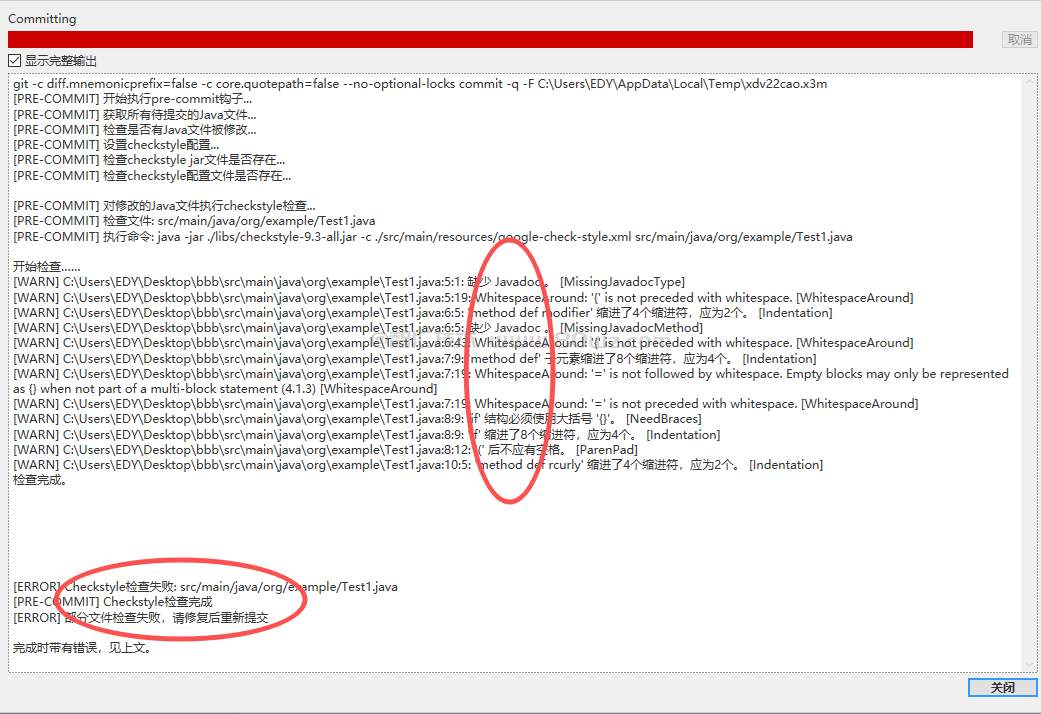Click the scrollbar up arrow in output

(1029, 80)
